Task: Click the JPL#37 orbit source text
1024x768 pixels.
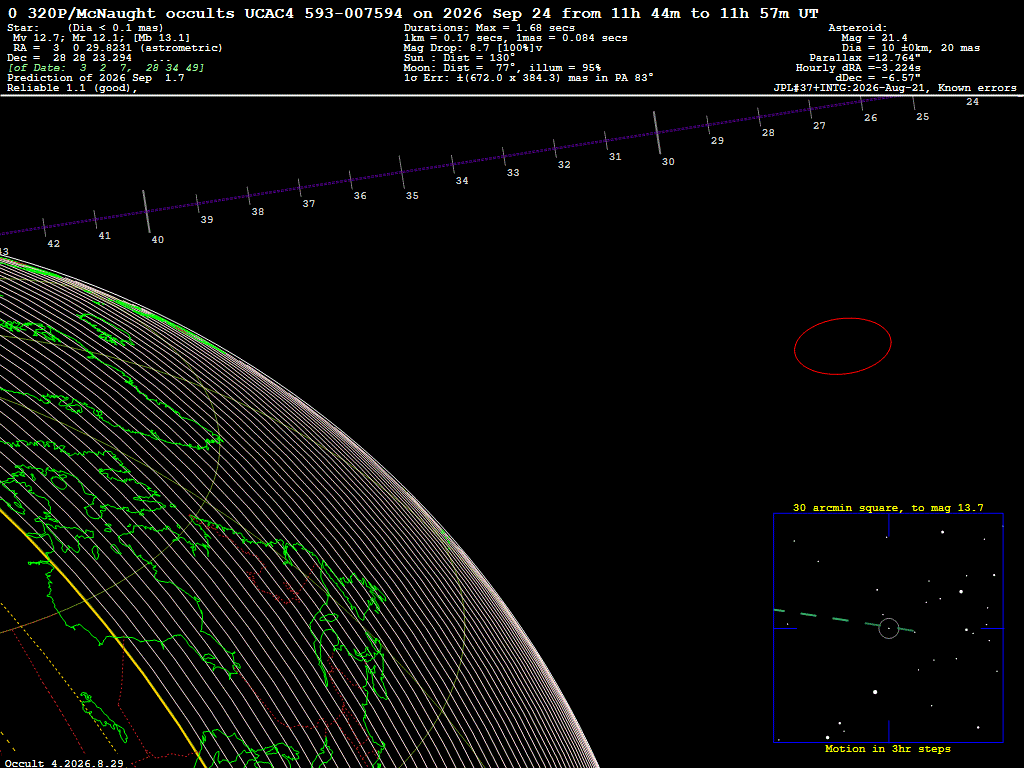Action: [x=895, y=88]
